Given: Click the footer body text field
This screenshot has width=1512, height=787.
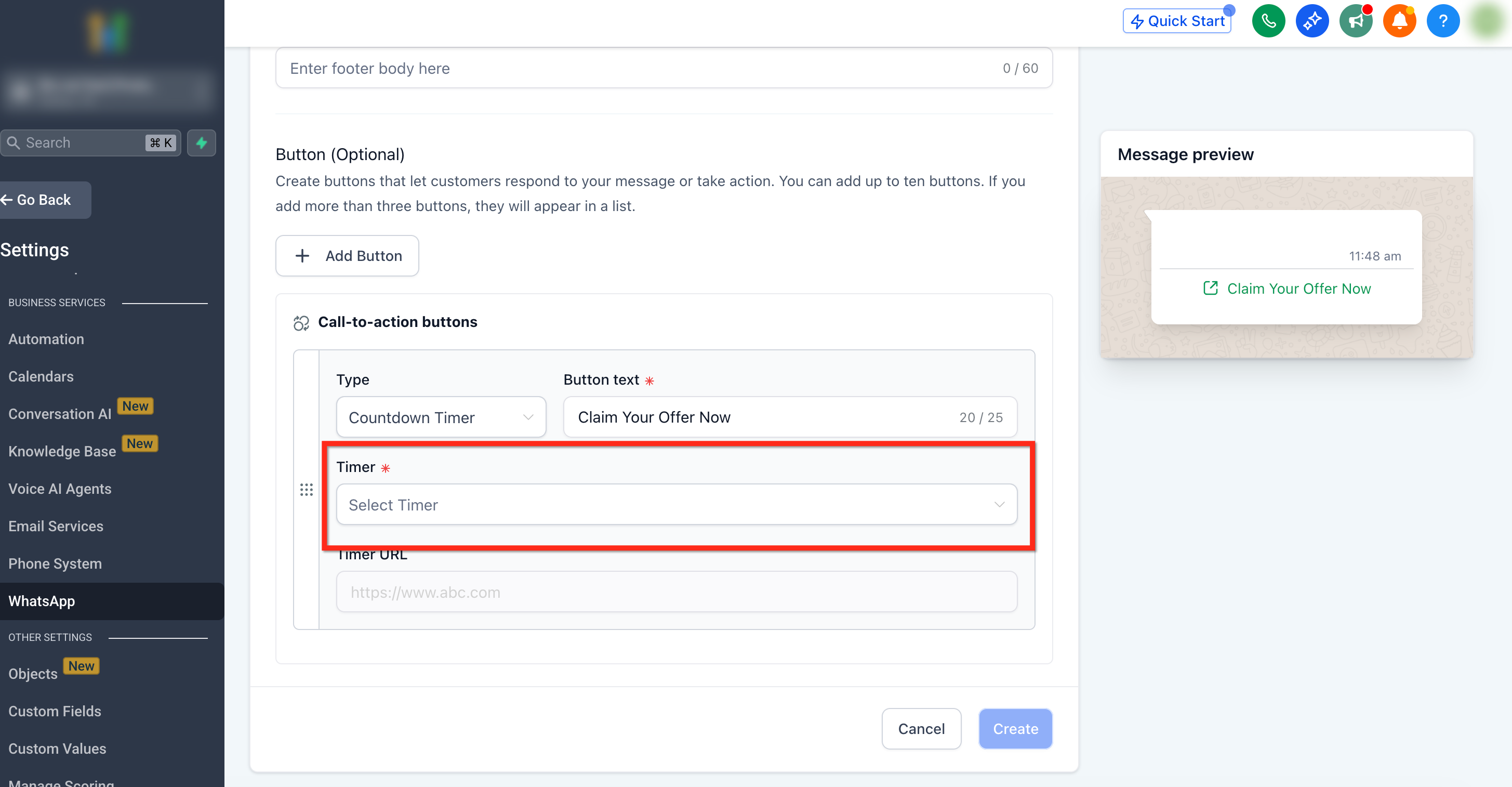Looking at the screenshot, I should pos(640,68).
